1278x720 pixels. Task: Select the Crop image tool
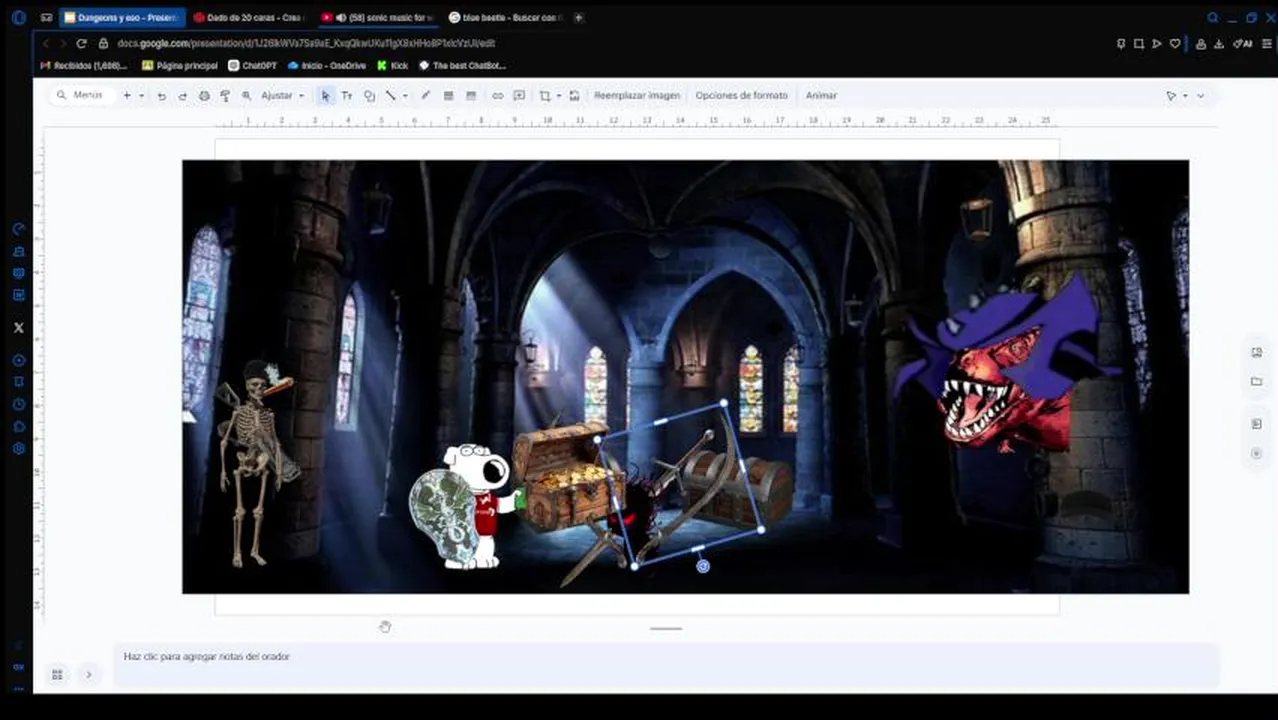click(545, 96)
